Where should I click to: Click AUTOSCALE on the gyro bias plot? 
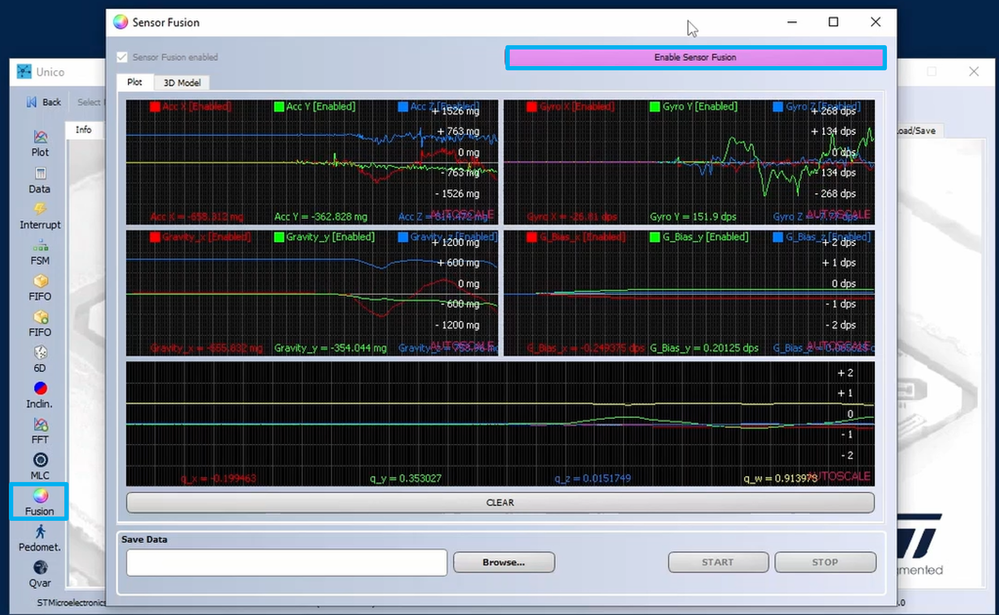point(838,345)
